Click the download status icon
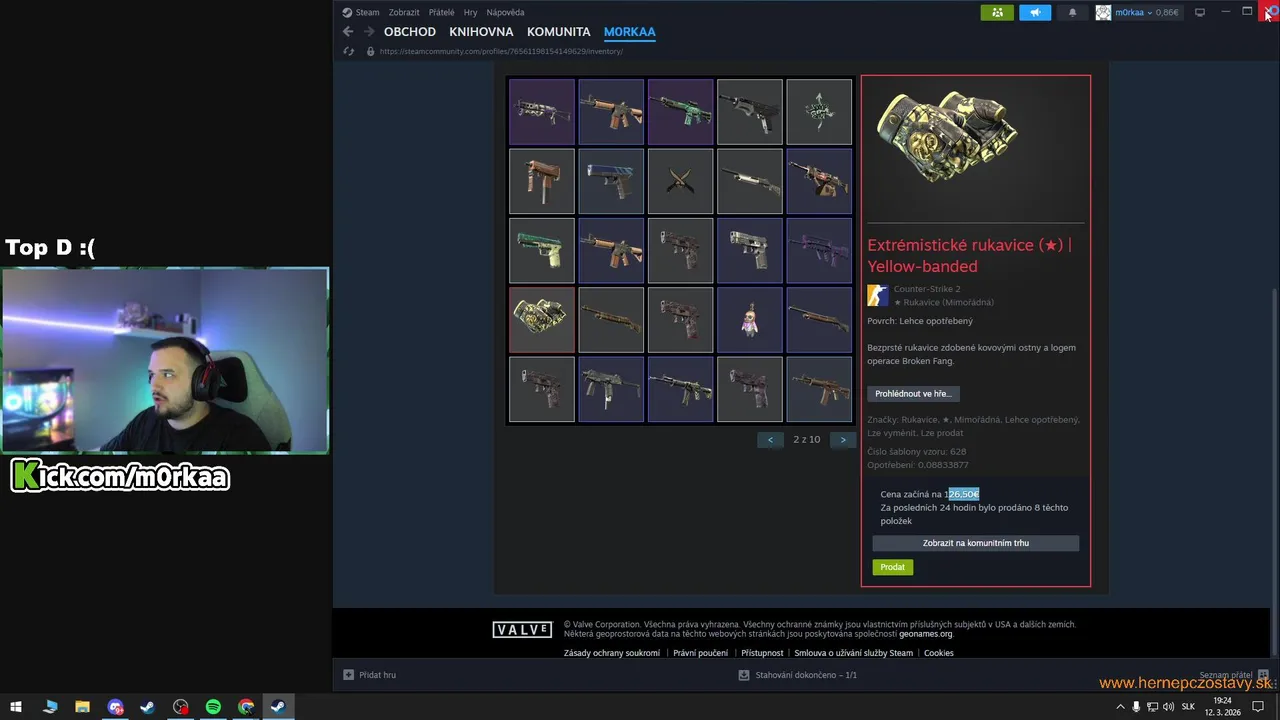This screenshot has height=720, width=1280. pos(743,675)
